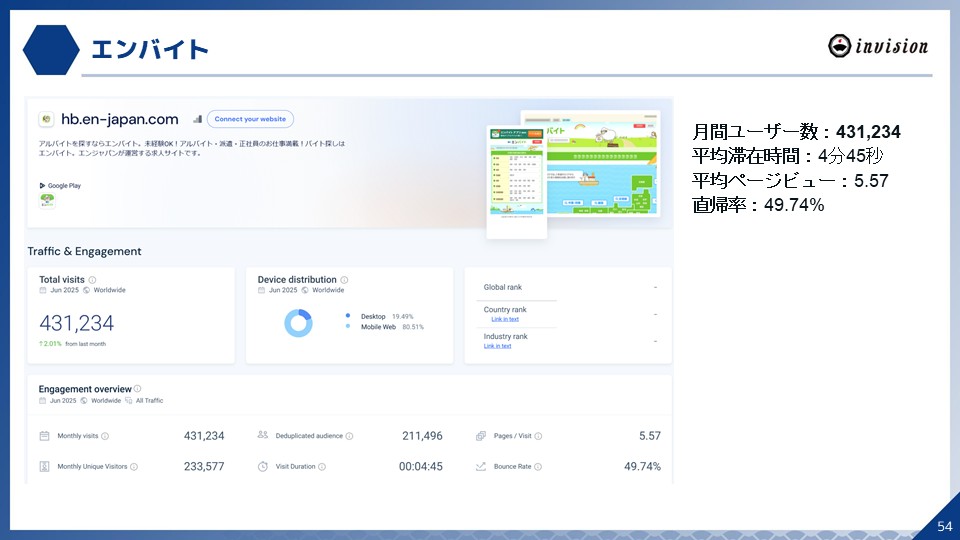
Task: Click globe icon in Total visits card
Action: (86, 290)
